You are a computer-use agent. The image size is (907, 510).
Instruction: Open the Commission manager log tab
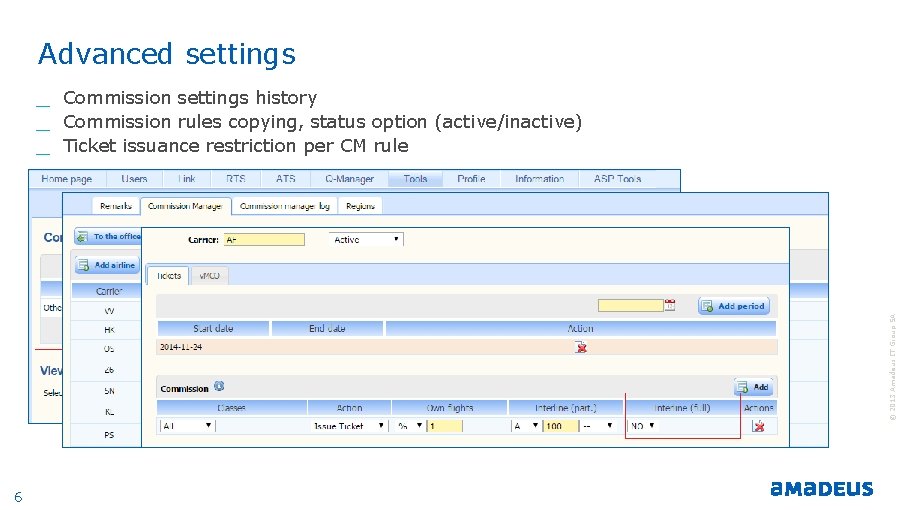(x=285, y=206)
